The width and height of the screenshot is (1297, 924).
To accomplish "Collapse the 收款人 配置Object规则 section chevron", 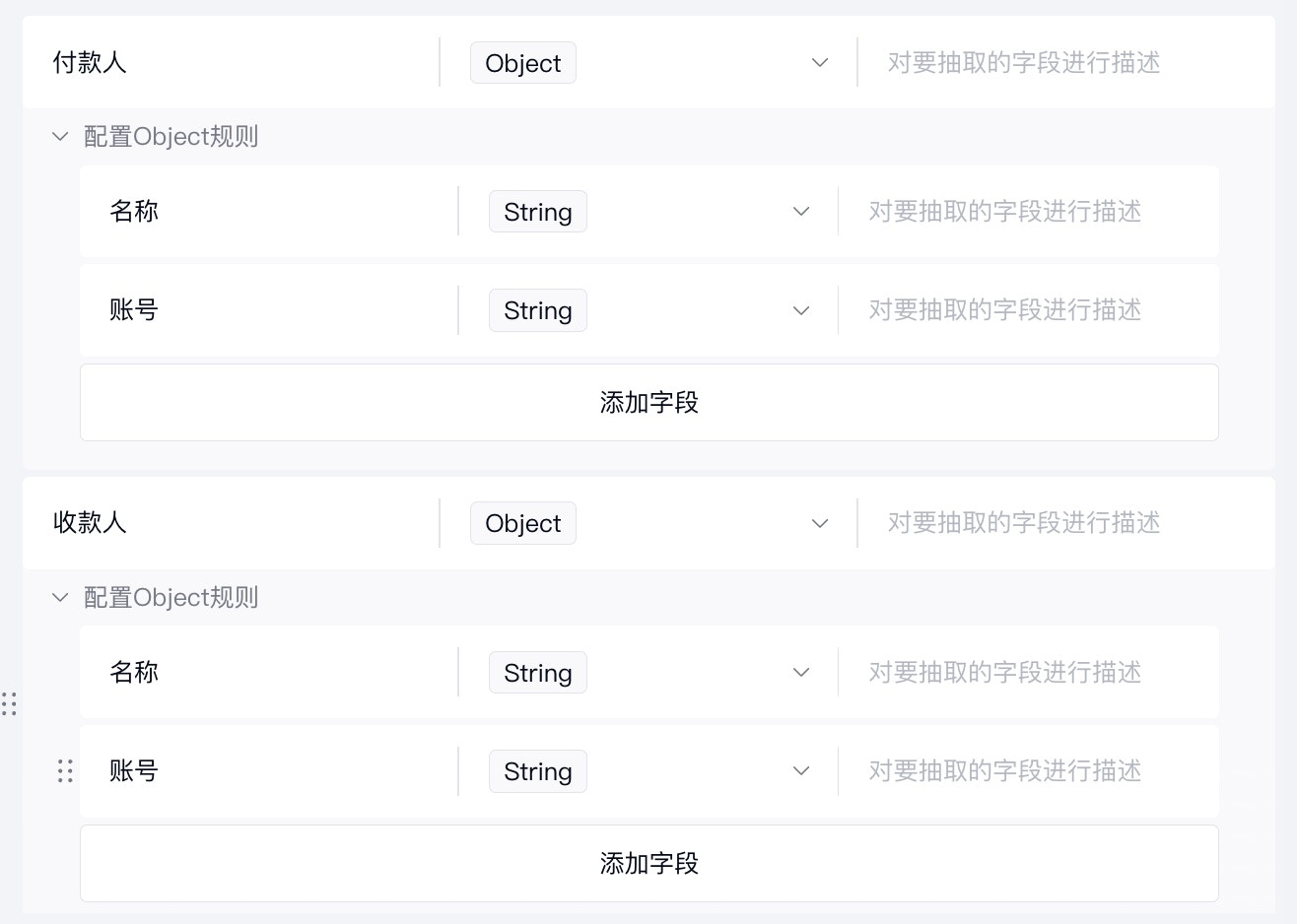I will [x=60, y=597].
